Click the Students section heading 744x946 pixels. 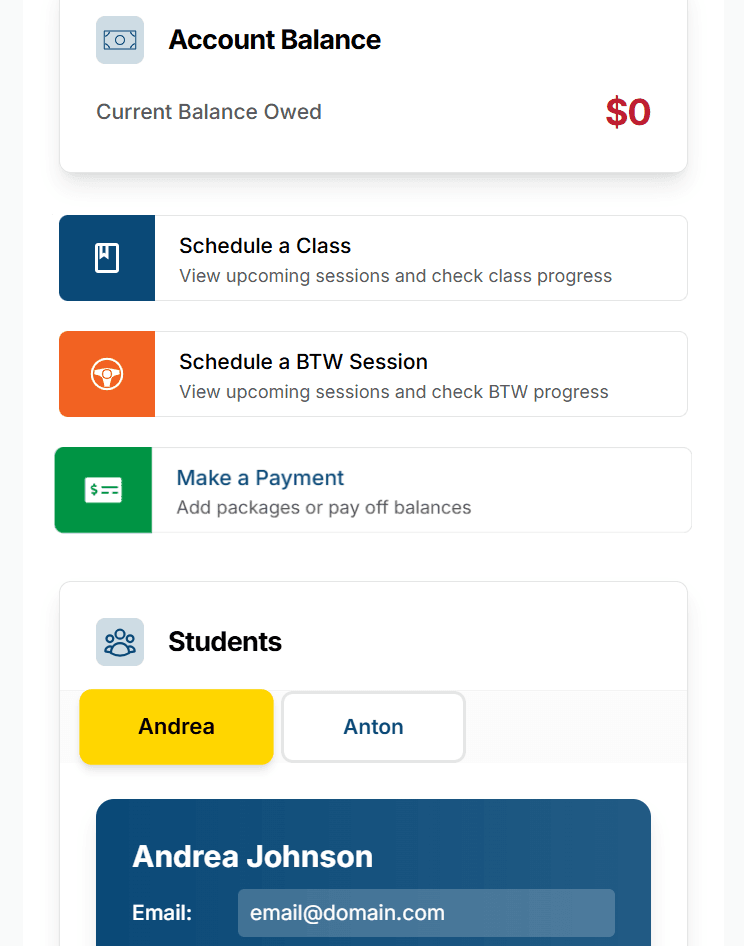point(225,642)
